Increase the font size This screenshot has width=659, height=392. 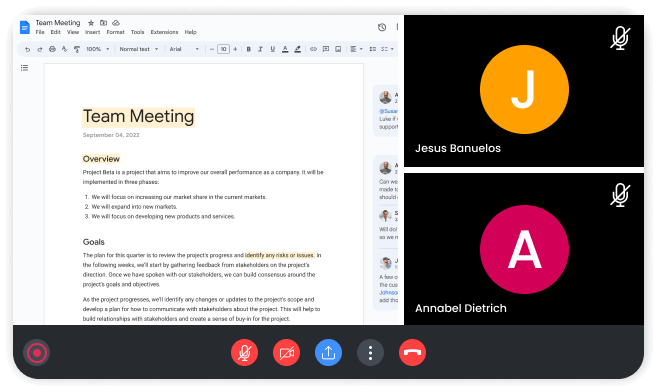(x=235, y=49)
